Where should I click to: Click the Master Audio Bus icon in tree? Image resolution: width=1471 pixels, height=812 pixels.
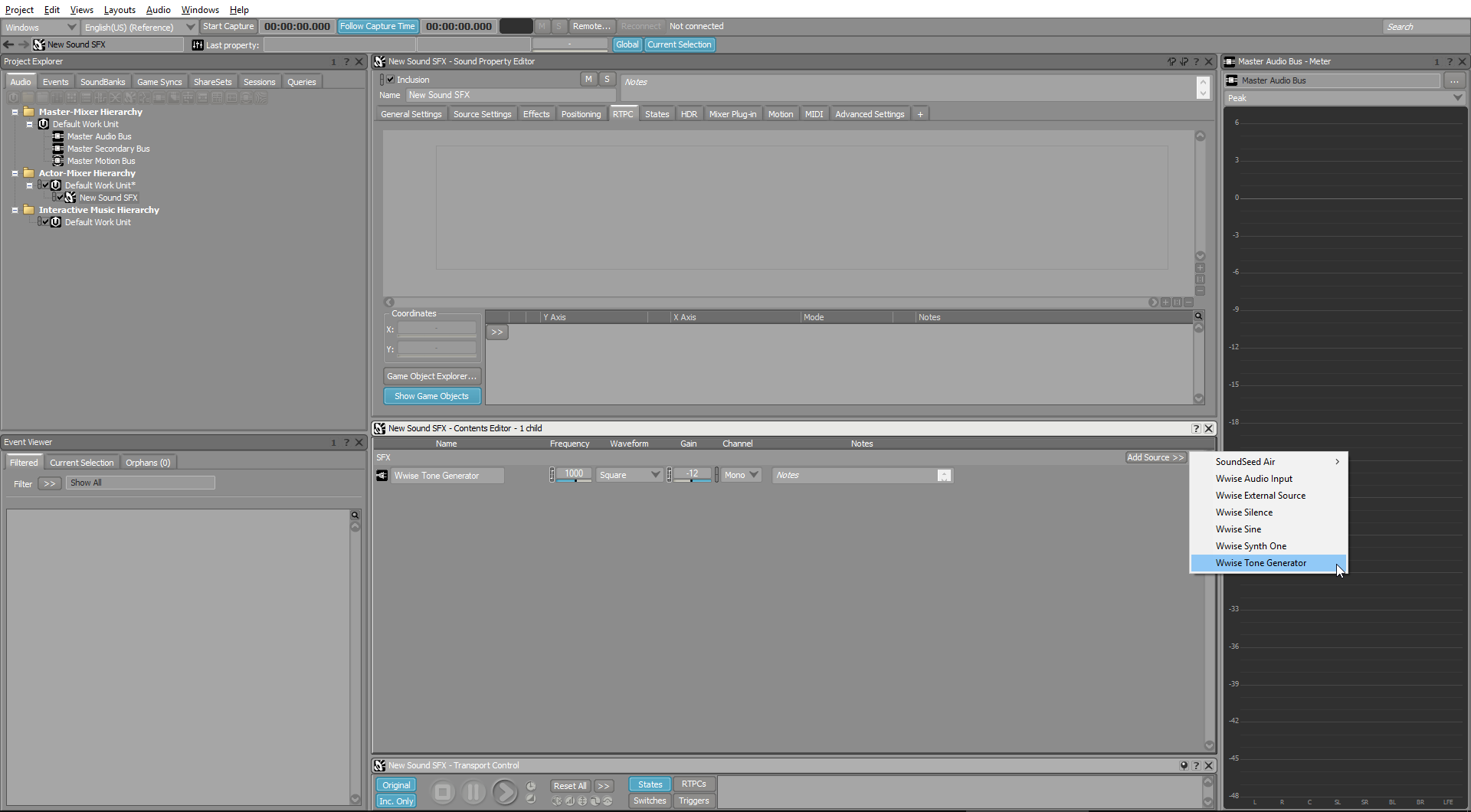coord(58,136)
